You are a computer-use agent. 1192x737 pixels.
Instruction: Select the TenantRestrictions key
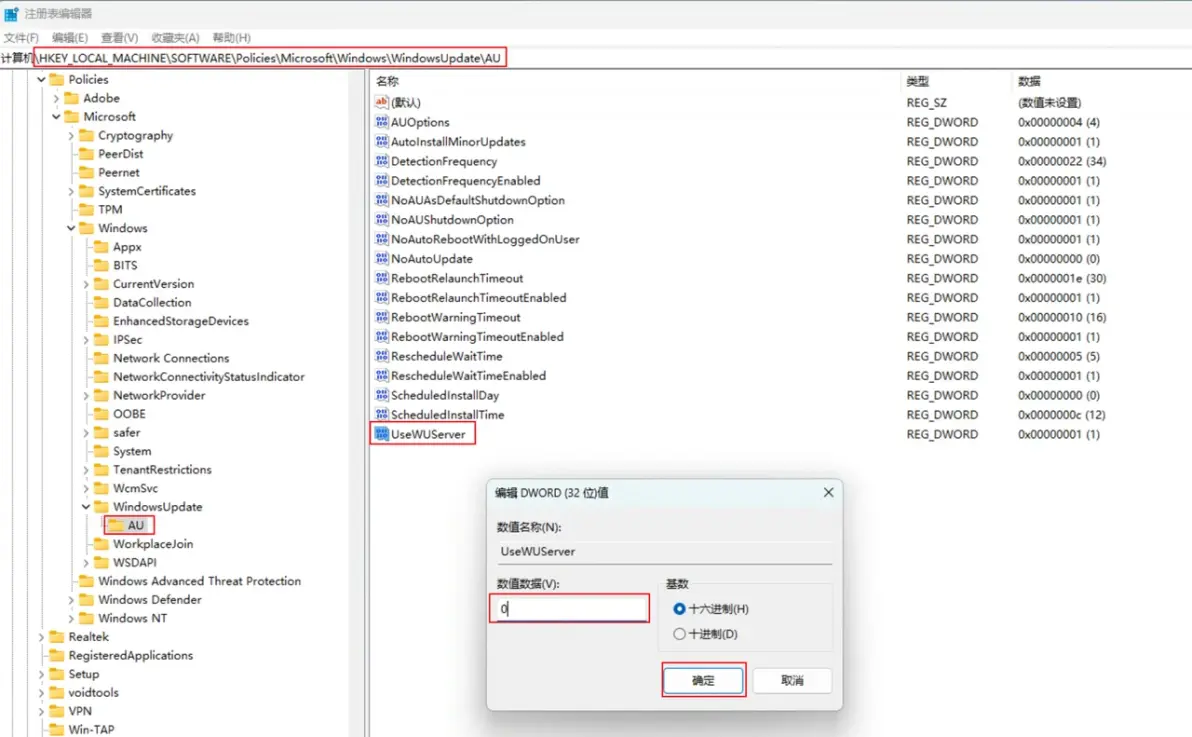tap(162, 469)
